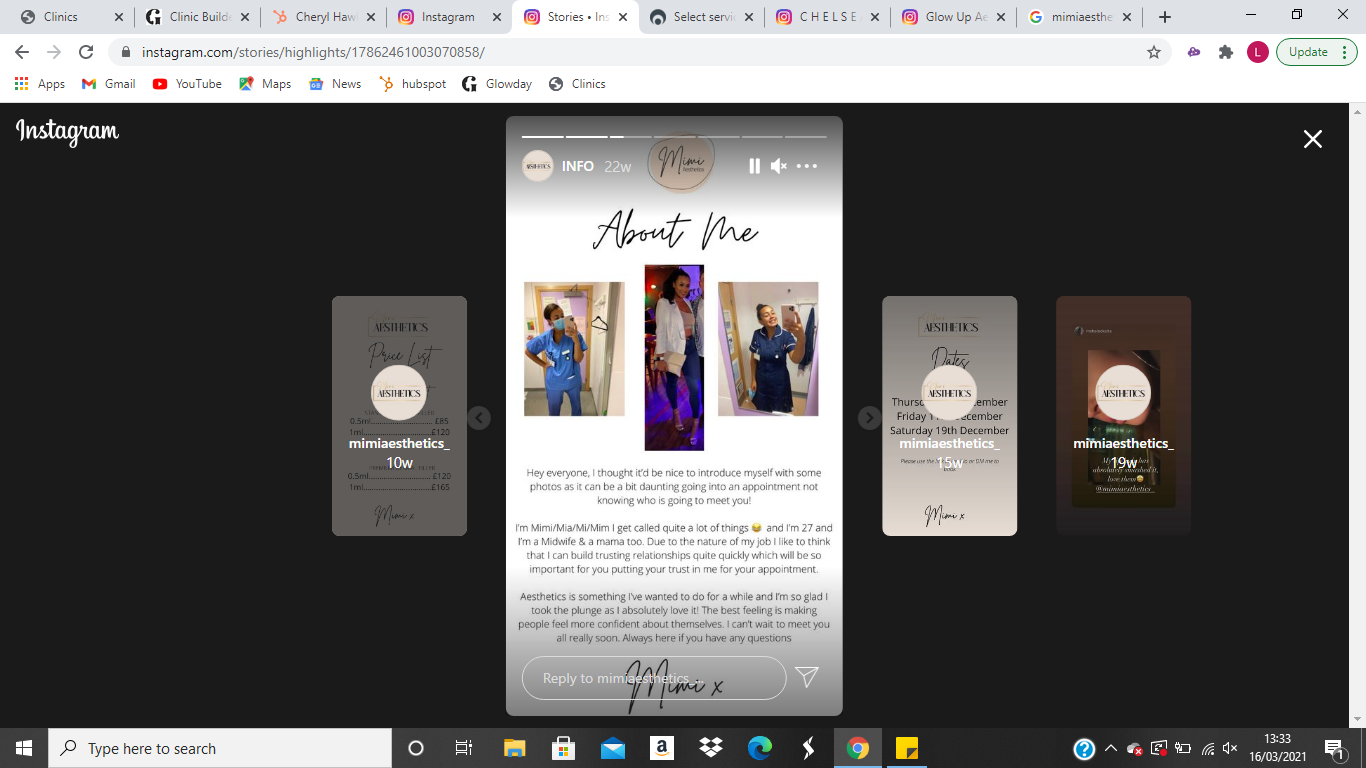Screen dimensions: 1366x768
Task: Open the hubspot bookmark
Action: [413, 84]
